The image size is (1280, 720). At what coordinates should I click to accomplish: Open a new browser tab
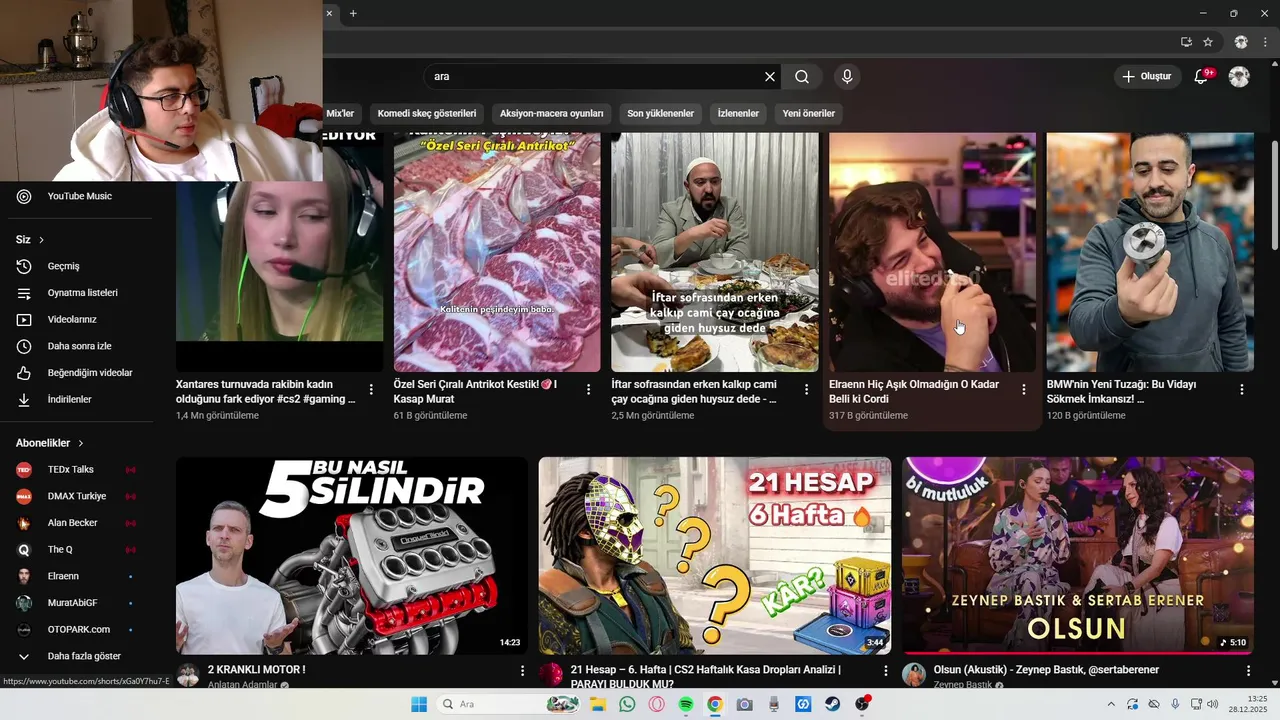[353, 13]
